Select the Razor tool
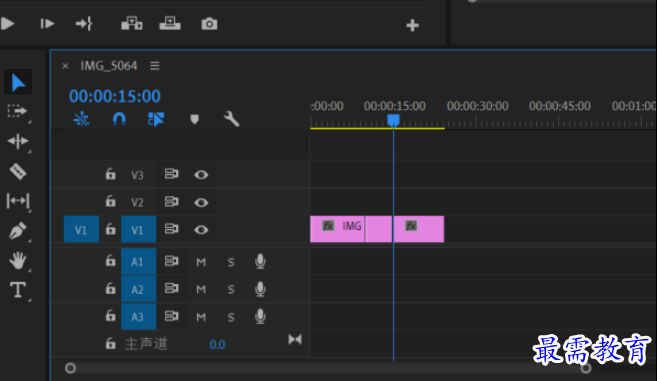 coord(18,171)
